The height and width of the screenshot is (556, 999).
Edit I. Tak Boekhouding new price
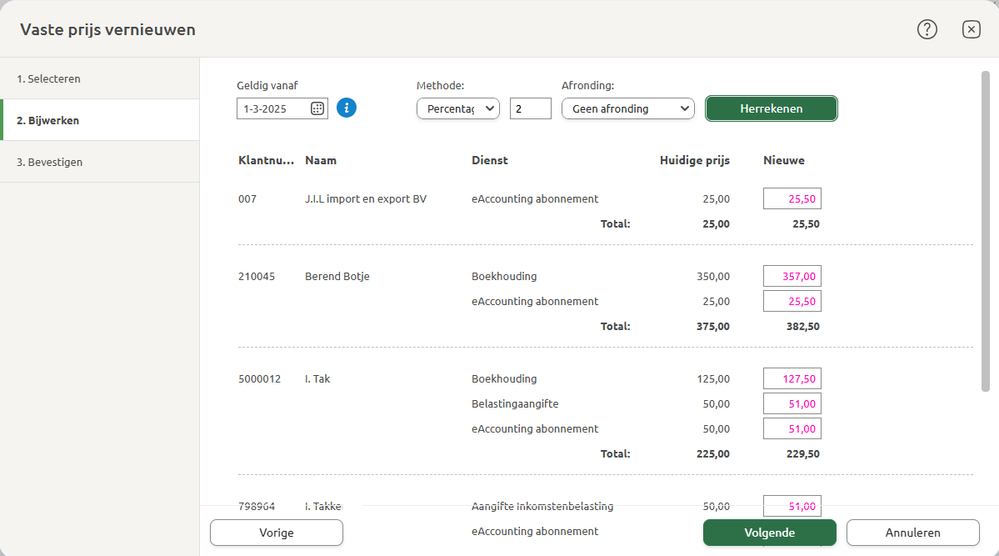tap(792, 379)
